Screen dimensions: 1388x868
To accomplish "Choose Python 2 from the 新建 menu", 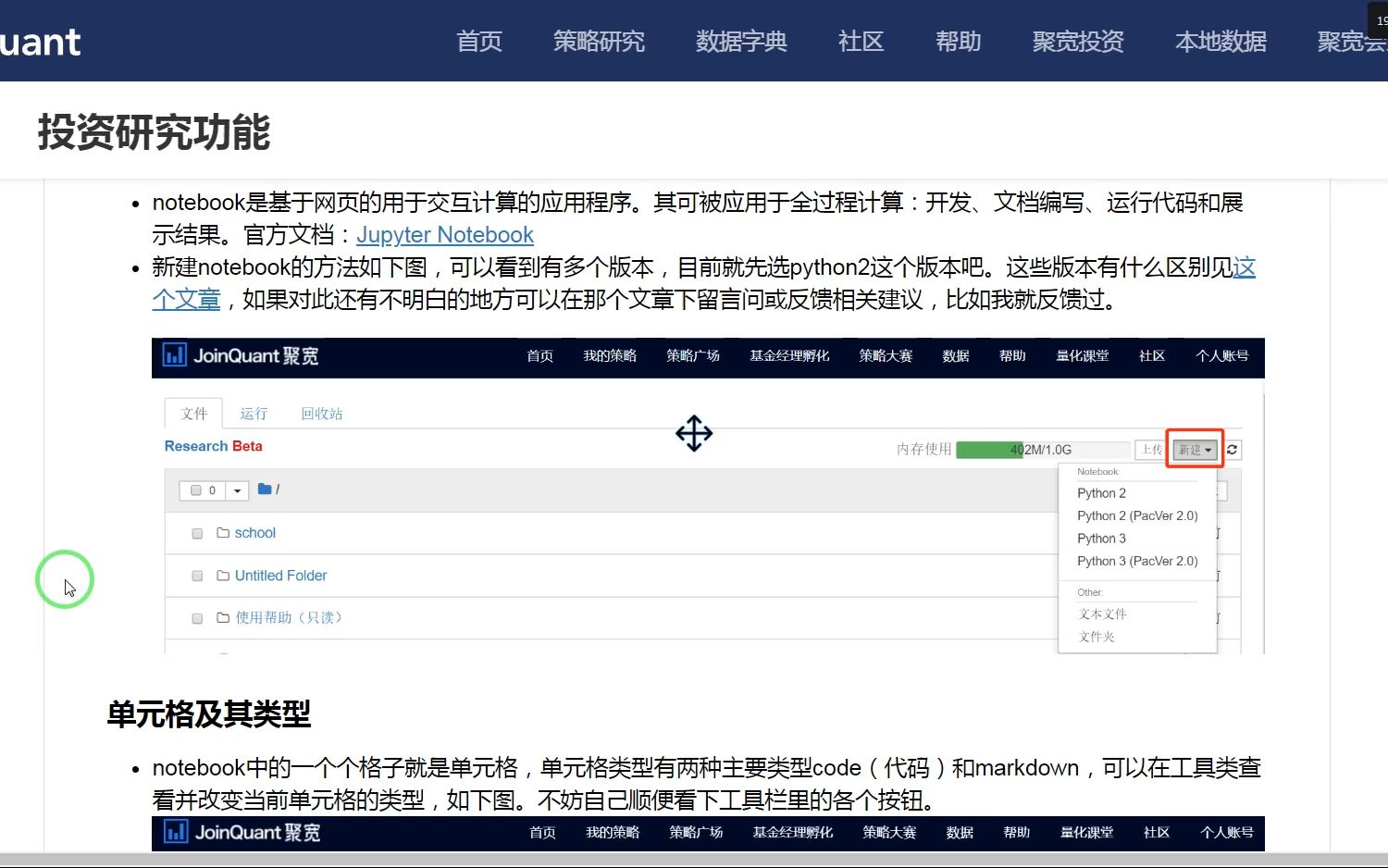I will 1101,493.
